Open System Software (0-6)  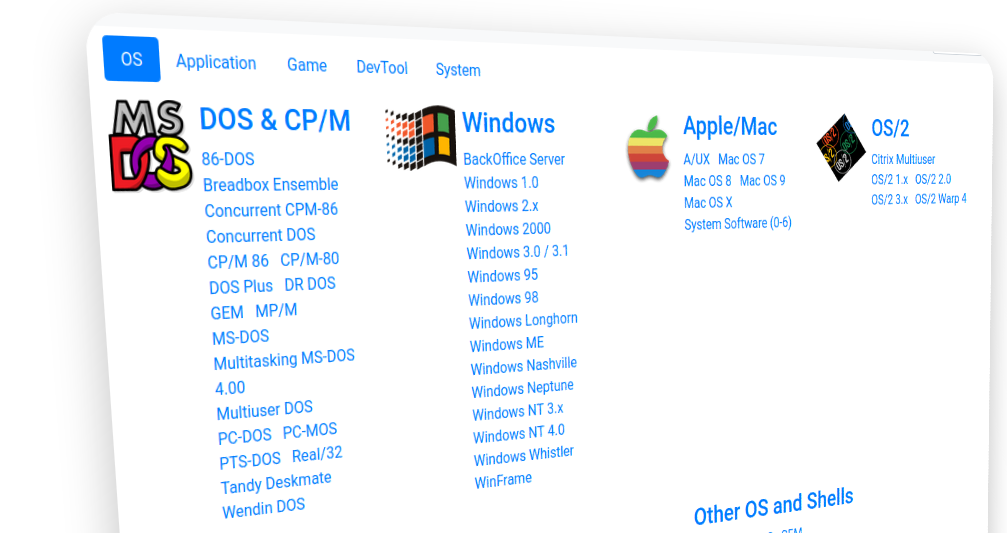click(x=738, y=224)
